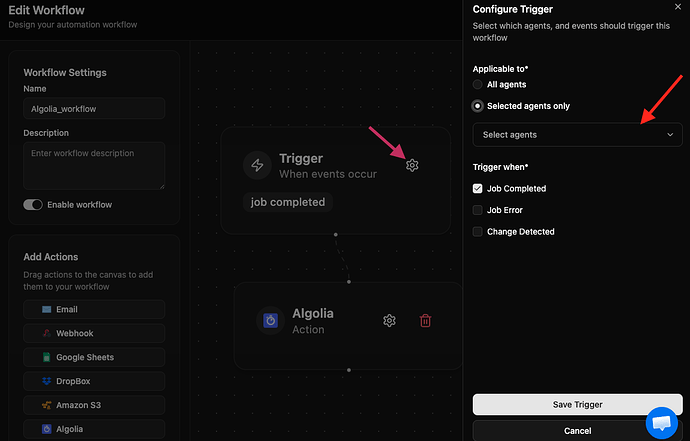Select the Amazon S3 action item
690x441 pixels.
point(94,405)
